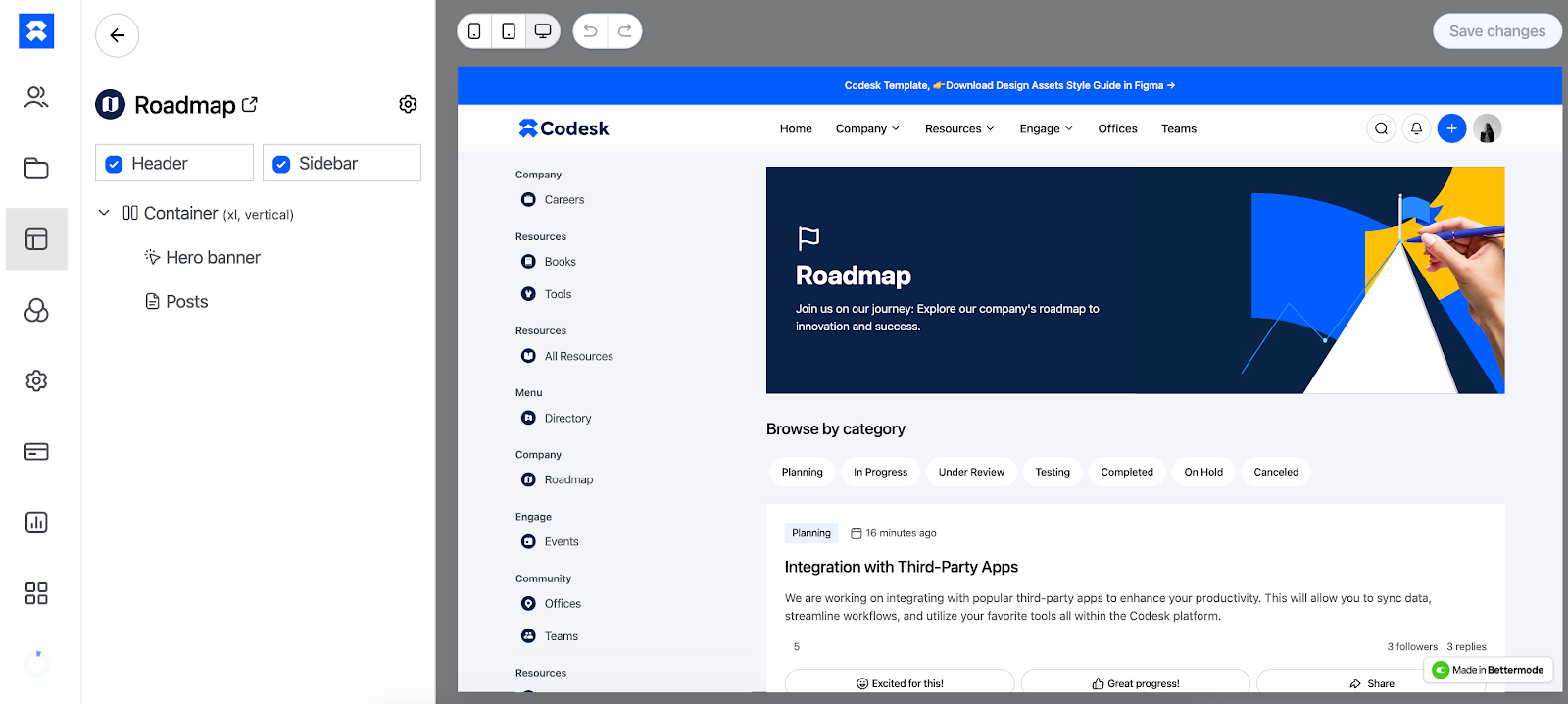The height and width of the screenshot is (704, 1568).
Task: Open the Analytics chart icon in the sidebar
Action: 36,523
